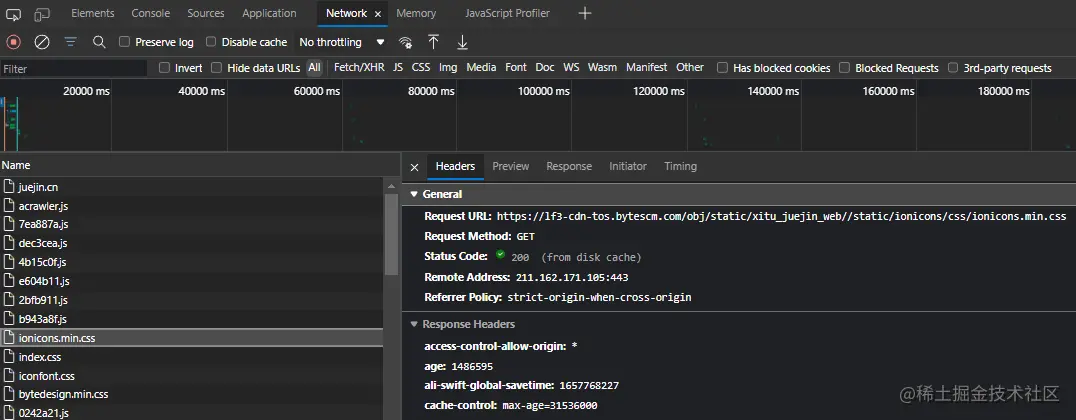1076x420 pixels.
Task: Click the green status code indicator icon
Action: [500, 255]
